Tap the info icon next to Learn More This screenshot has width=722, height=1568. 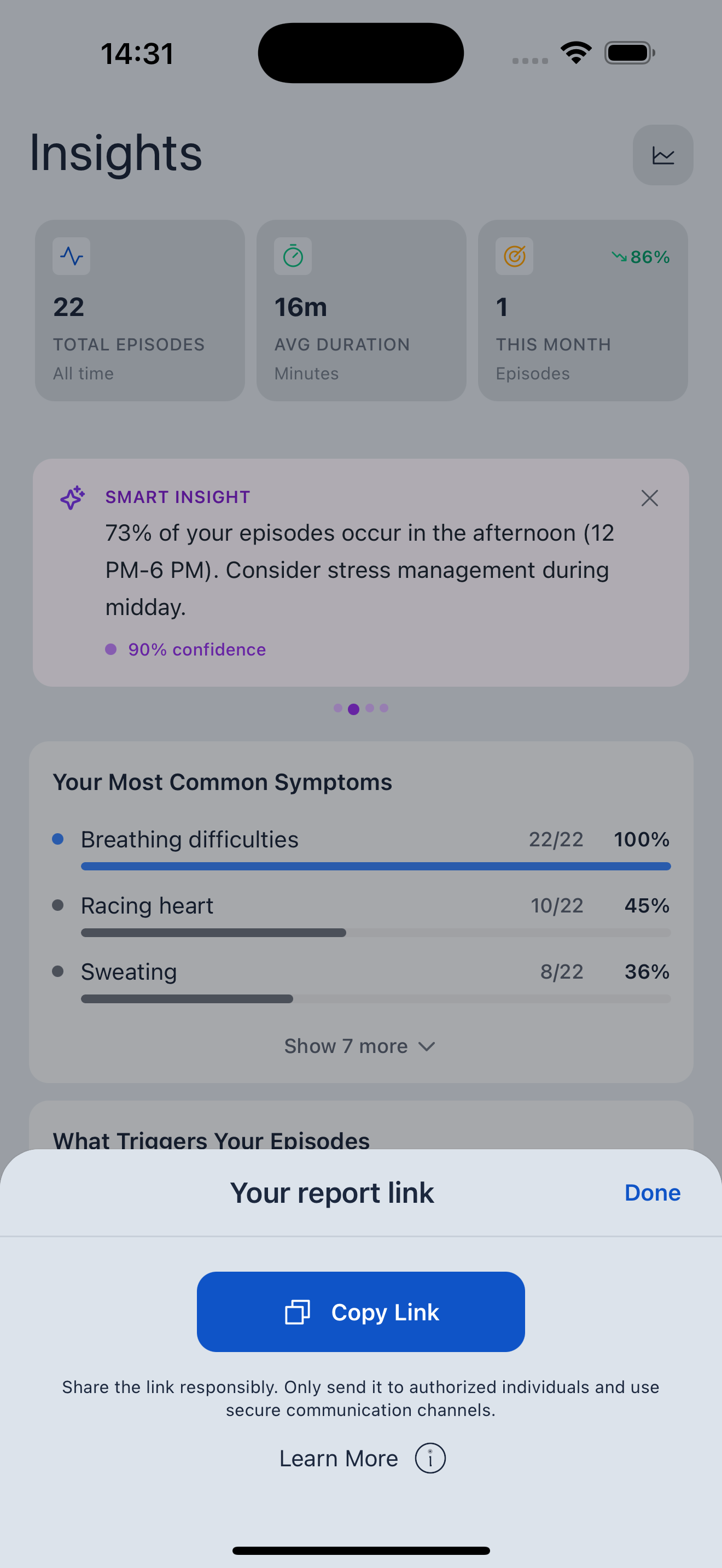(430, 1459)
